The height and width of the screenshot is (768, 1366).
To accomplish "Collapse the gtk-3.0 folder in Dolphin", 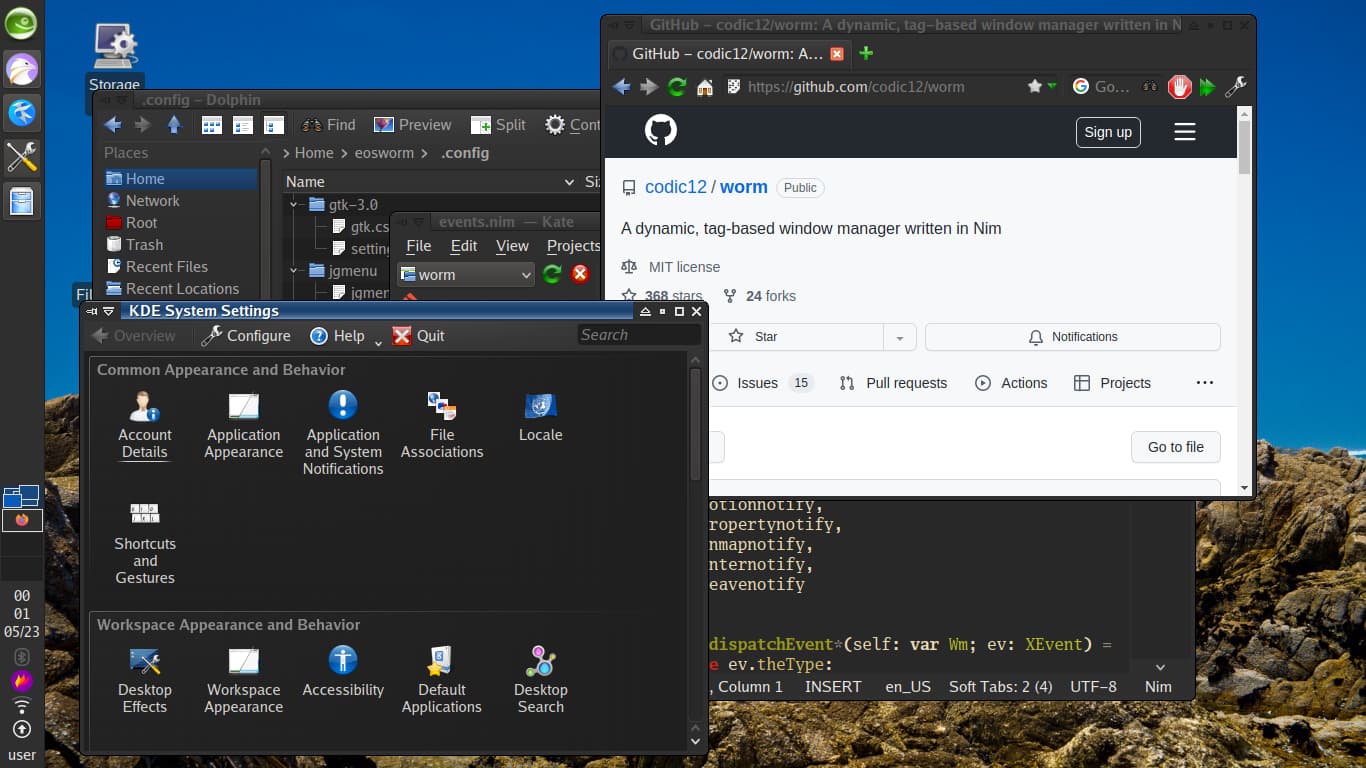I will coord(295,205).
